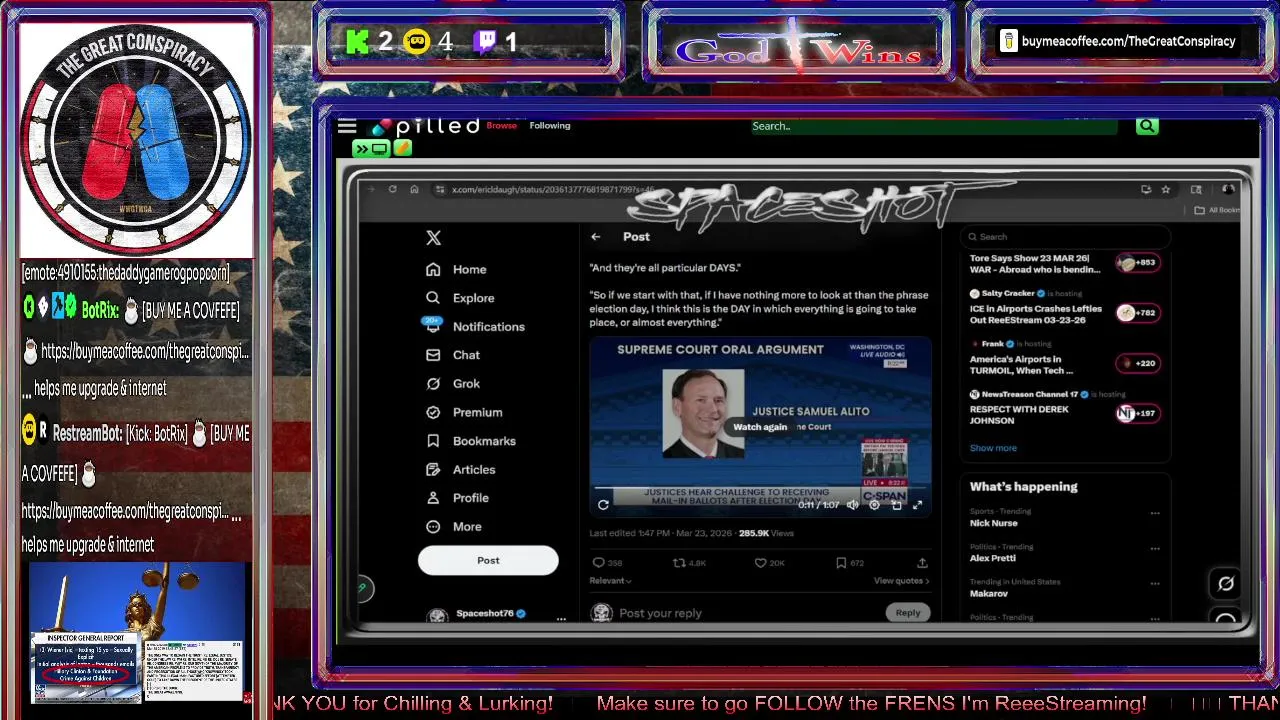Open the Pilled hamburger menu
The image size is (1280, 720).
tap(347, 126)
